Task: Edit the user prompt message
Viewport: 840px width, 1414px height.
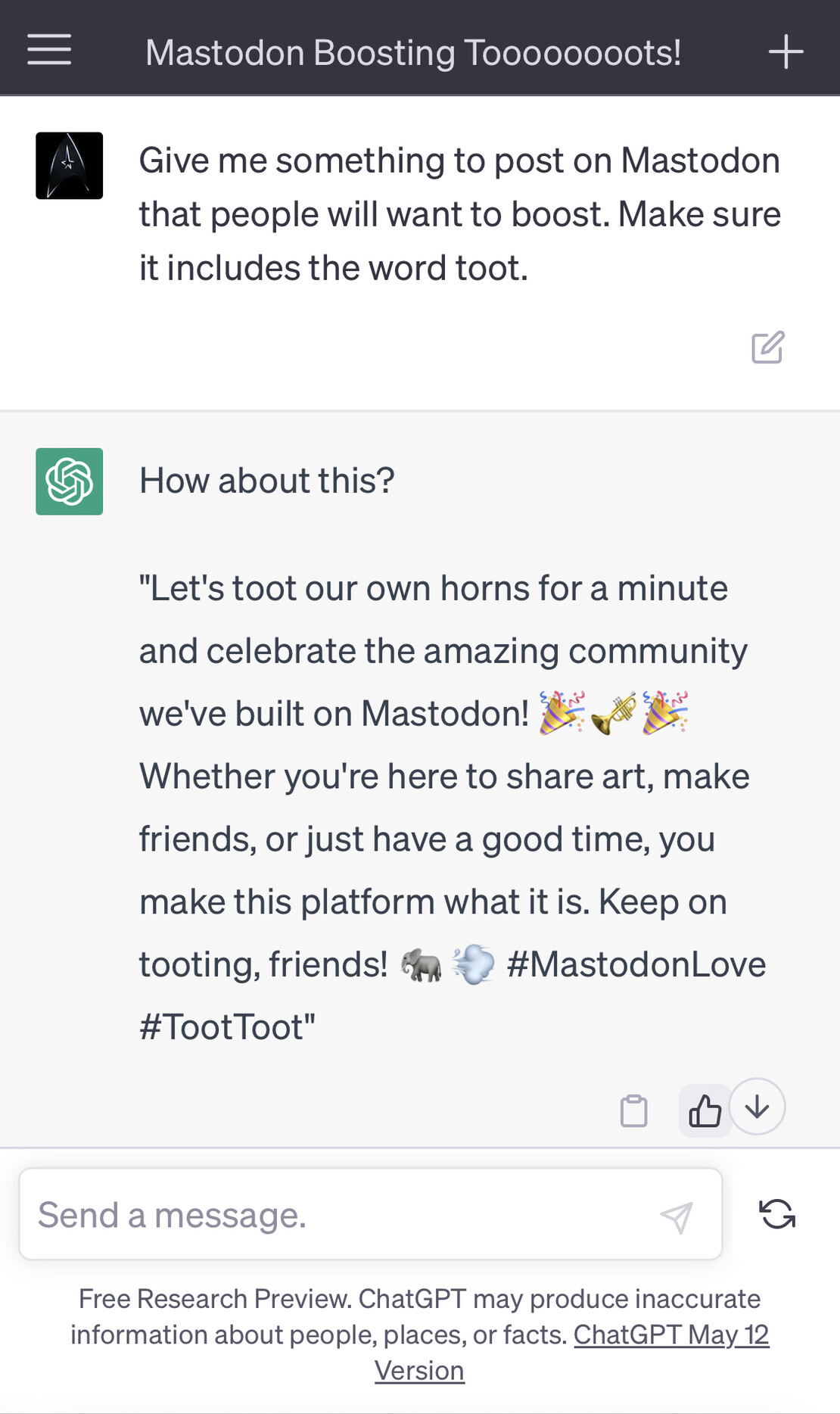Action: pos(767,347)
